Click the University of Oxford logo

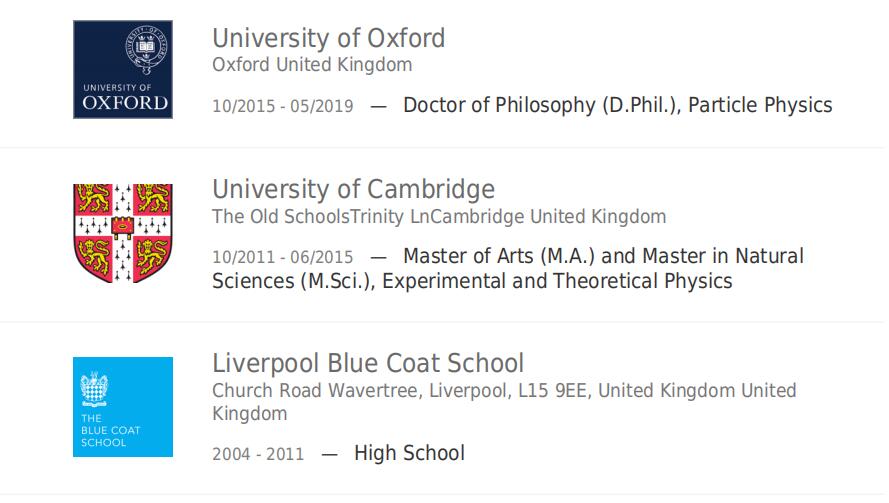click(123, 70)
